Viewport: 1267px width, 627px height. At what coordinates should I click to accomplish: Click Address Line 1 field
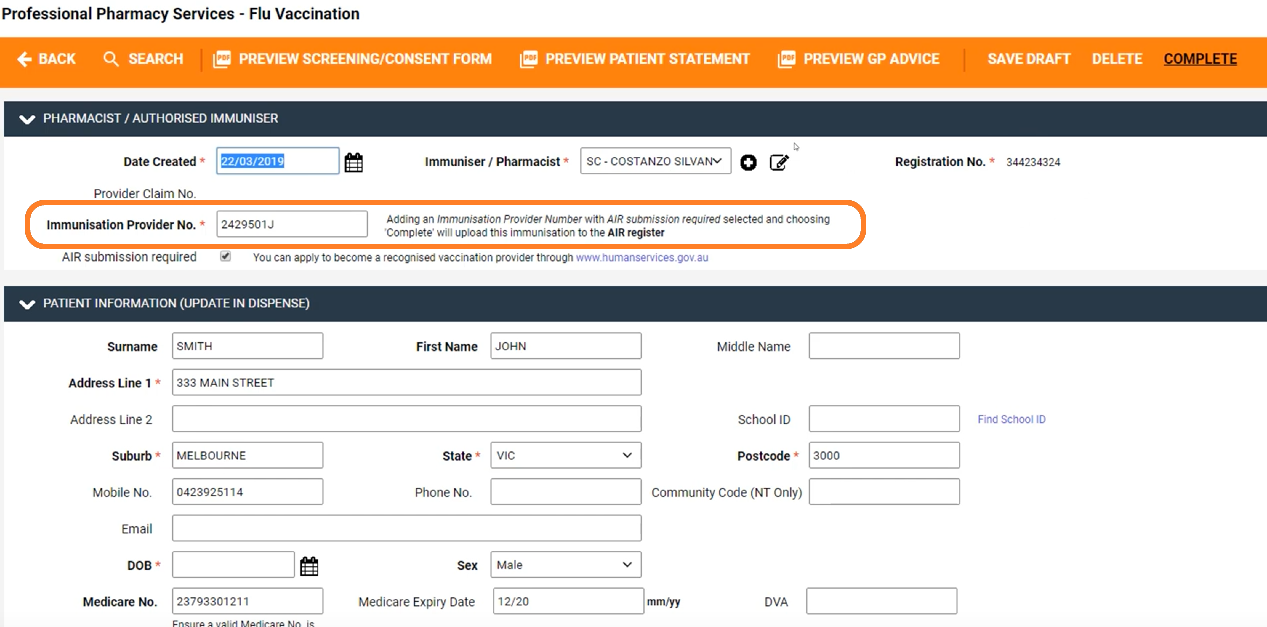tap(406, 382)
